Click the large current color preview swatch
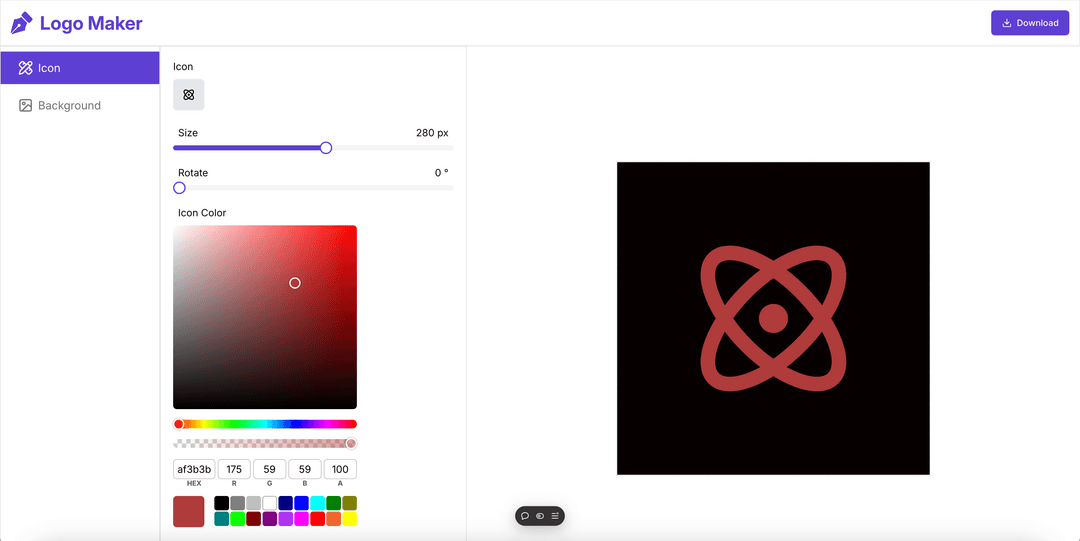 coord(189,511)
